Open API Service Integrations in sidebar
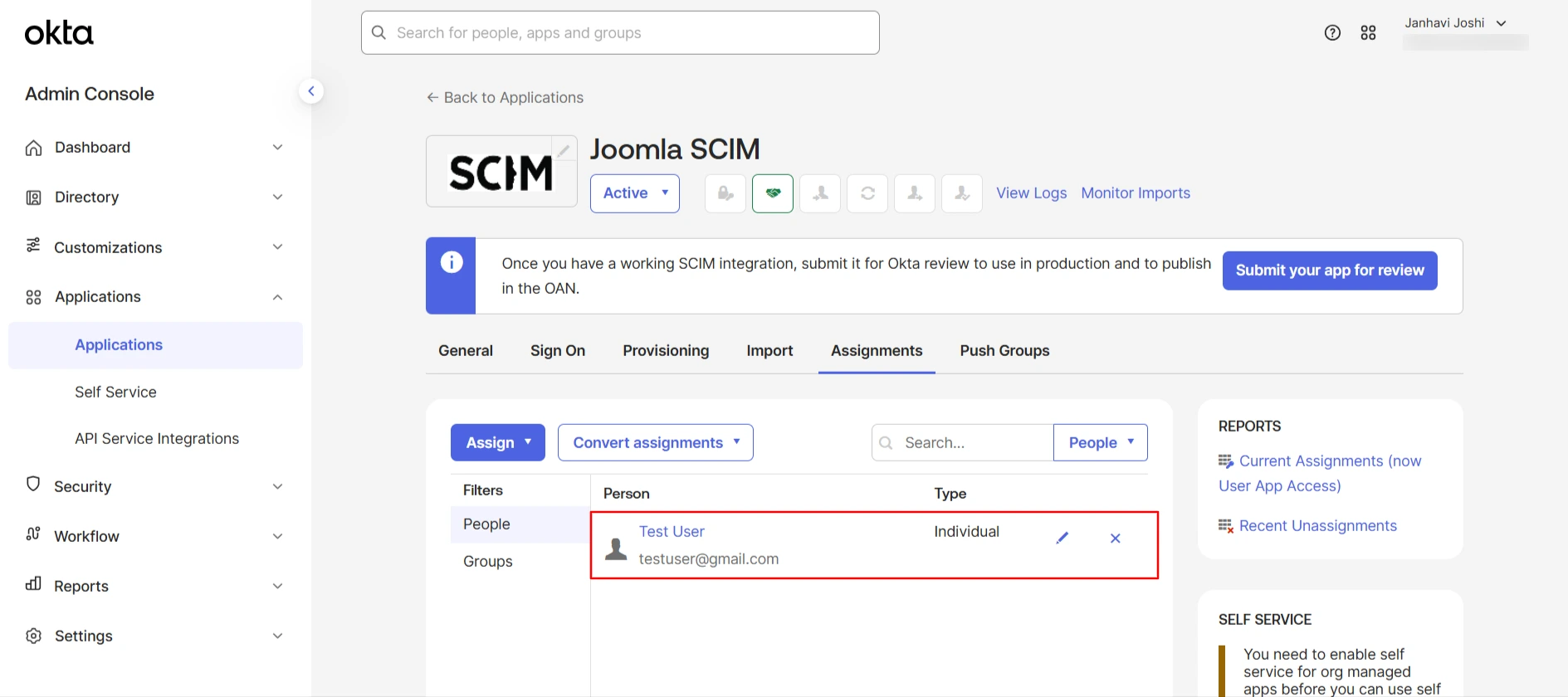 pyautogui.click(x=157, y=438)
